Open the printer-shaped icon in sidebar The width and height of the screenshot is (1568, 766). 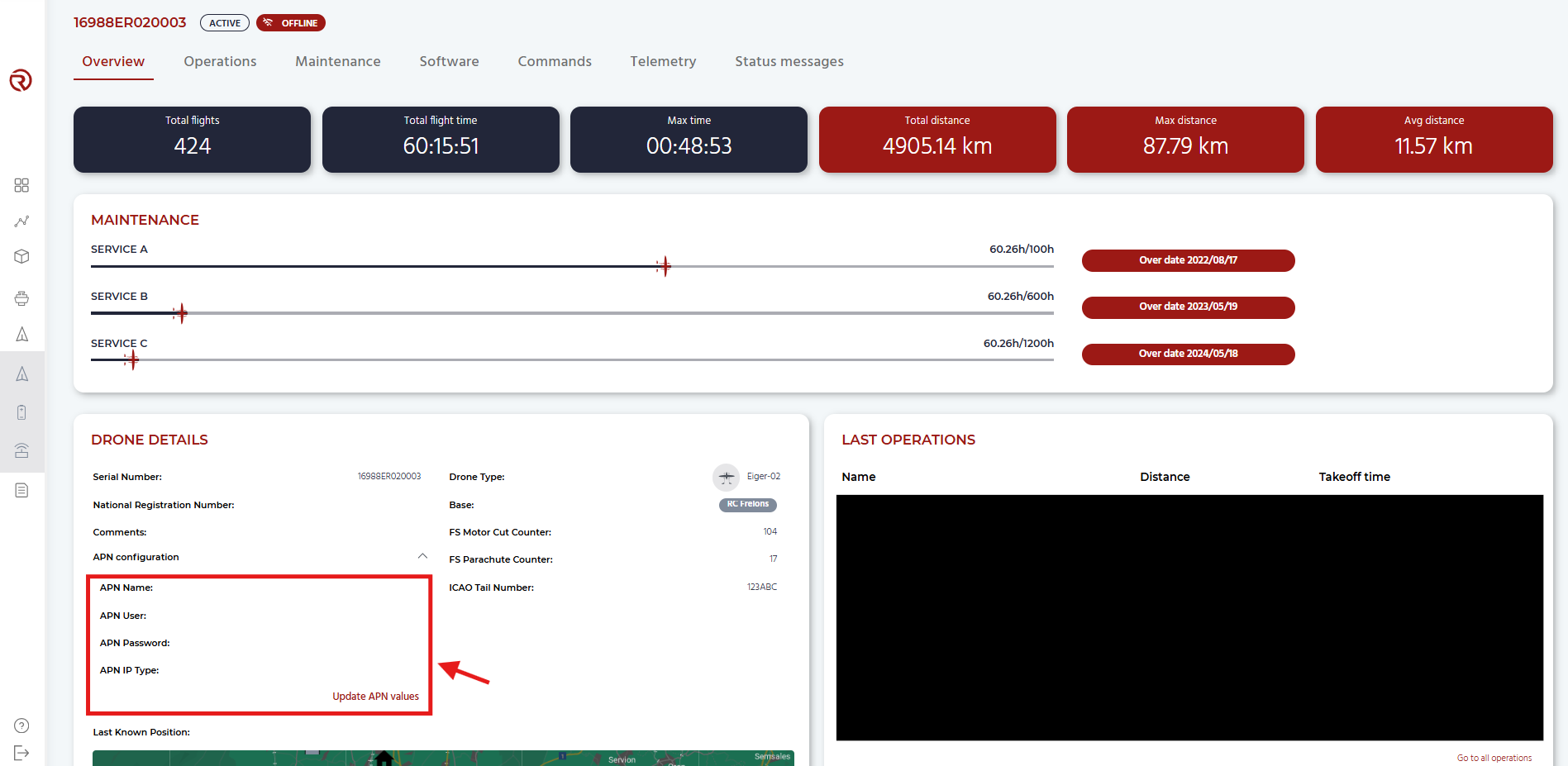coord(21,298)
